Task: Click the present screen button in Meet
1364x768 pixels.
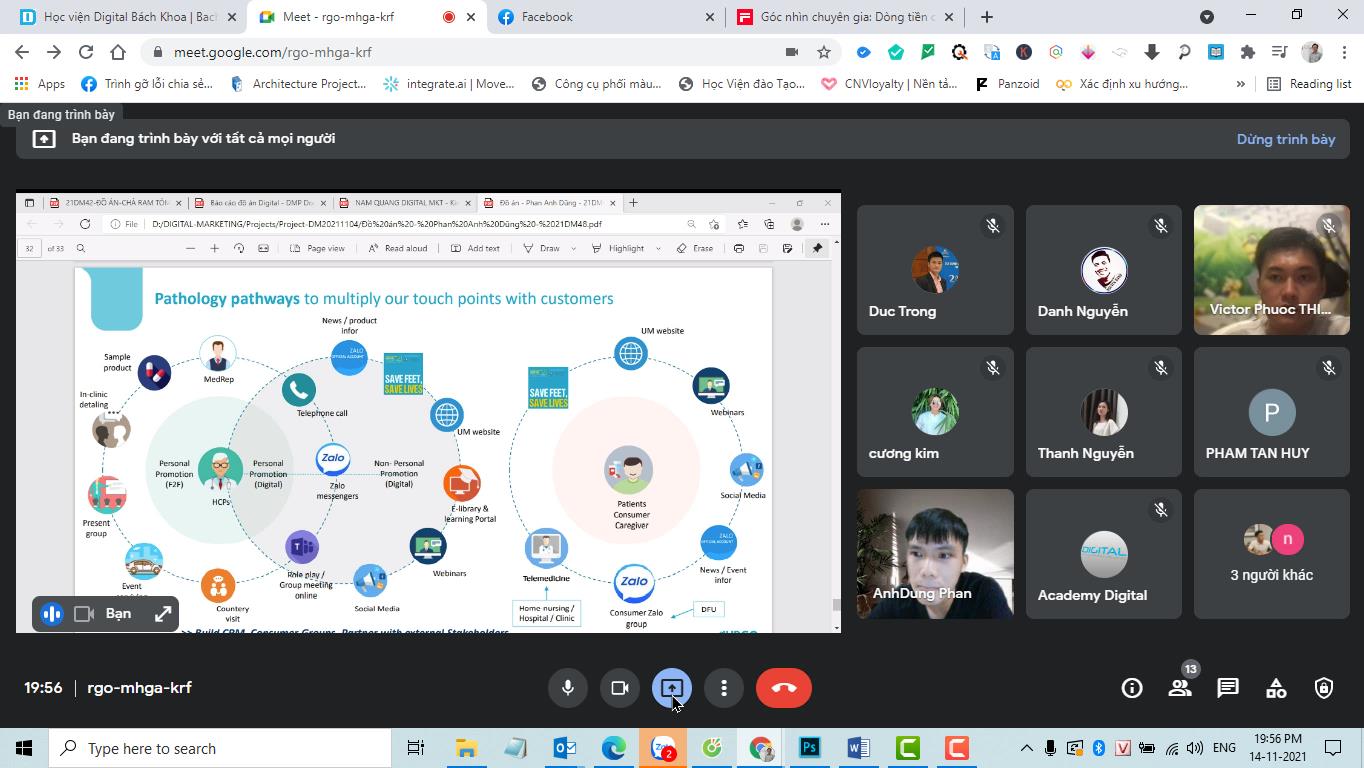Action: click(672, 688)
